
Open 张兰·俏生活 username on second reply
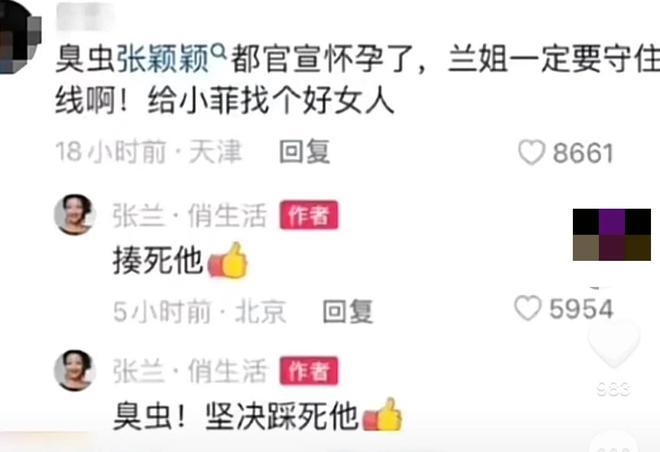pos(190,371)
